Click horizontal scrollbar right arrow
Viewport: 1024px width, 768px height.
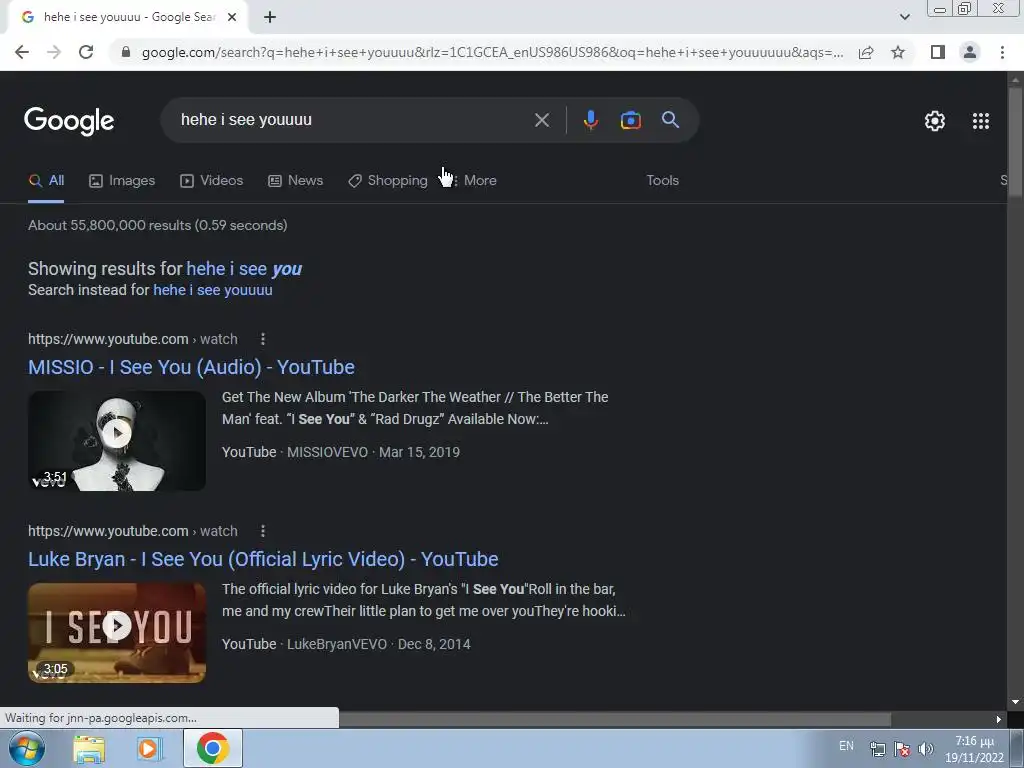click(999, 719)
